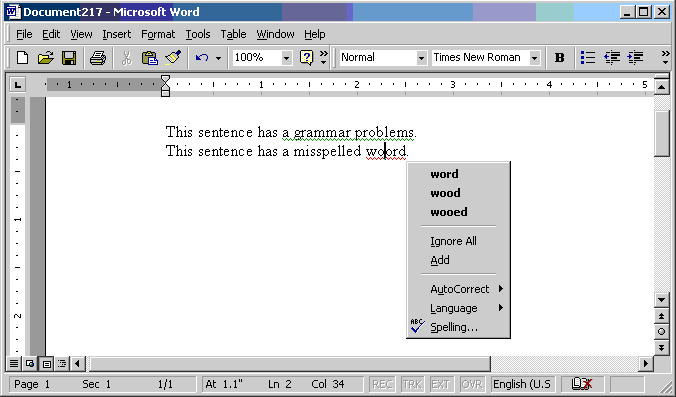676x397 pixels.
Task: Toggle REC macro recording indicator
Action: pyautogui.click(x=382, y=384)
